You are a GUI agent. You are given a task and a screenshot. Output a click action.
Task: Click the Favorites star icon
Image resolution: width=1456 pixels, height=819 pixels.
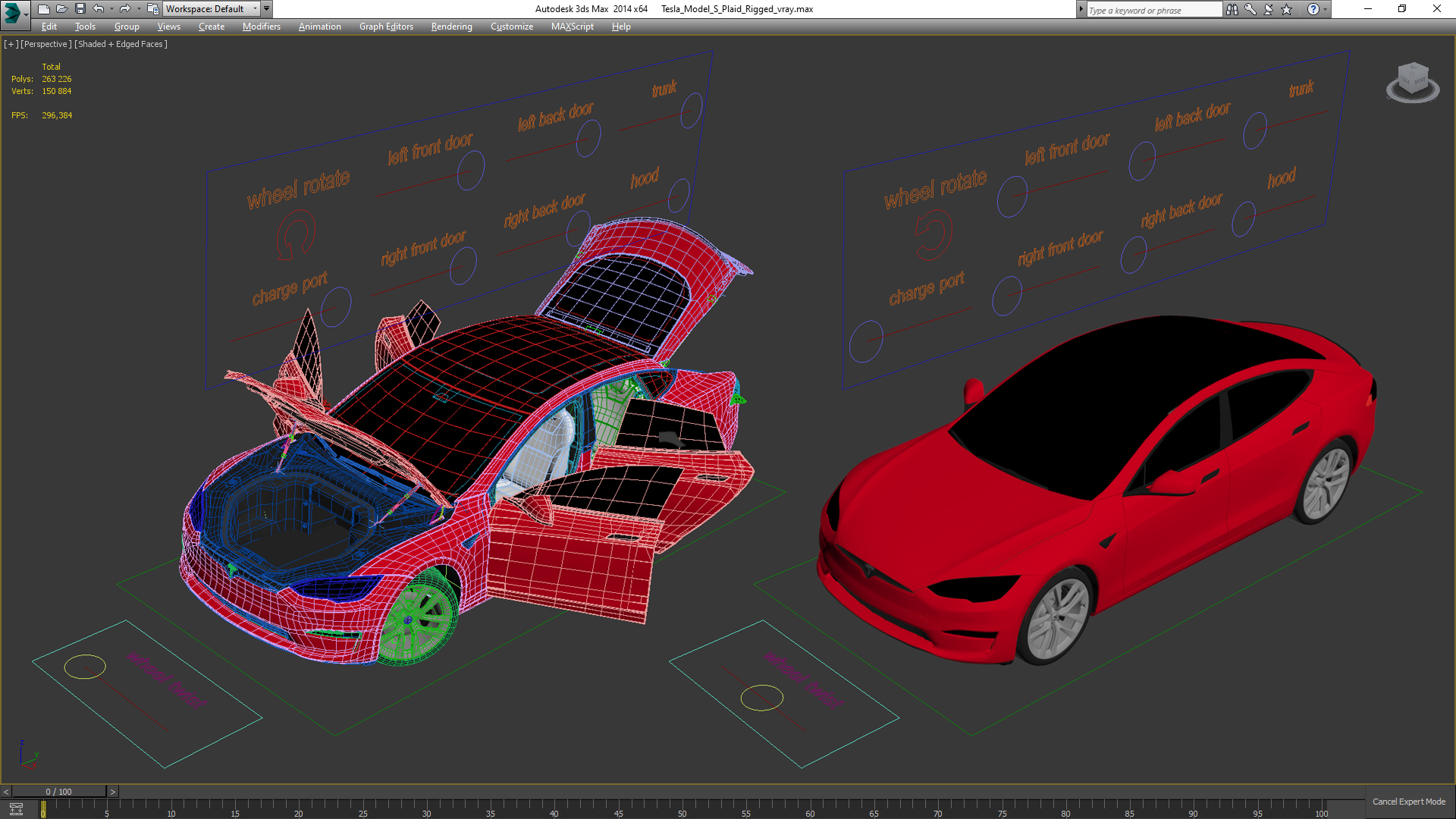coord(1287,9)
